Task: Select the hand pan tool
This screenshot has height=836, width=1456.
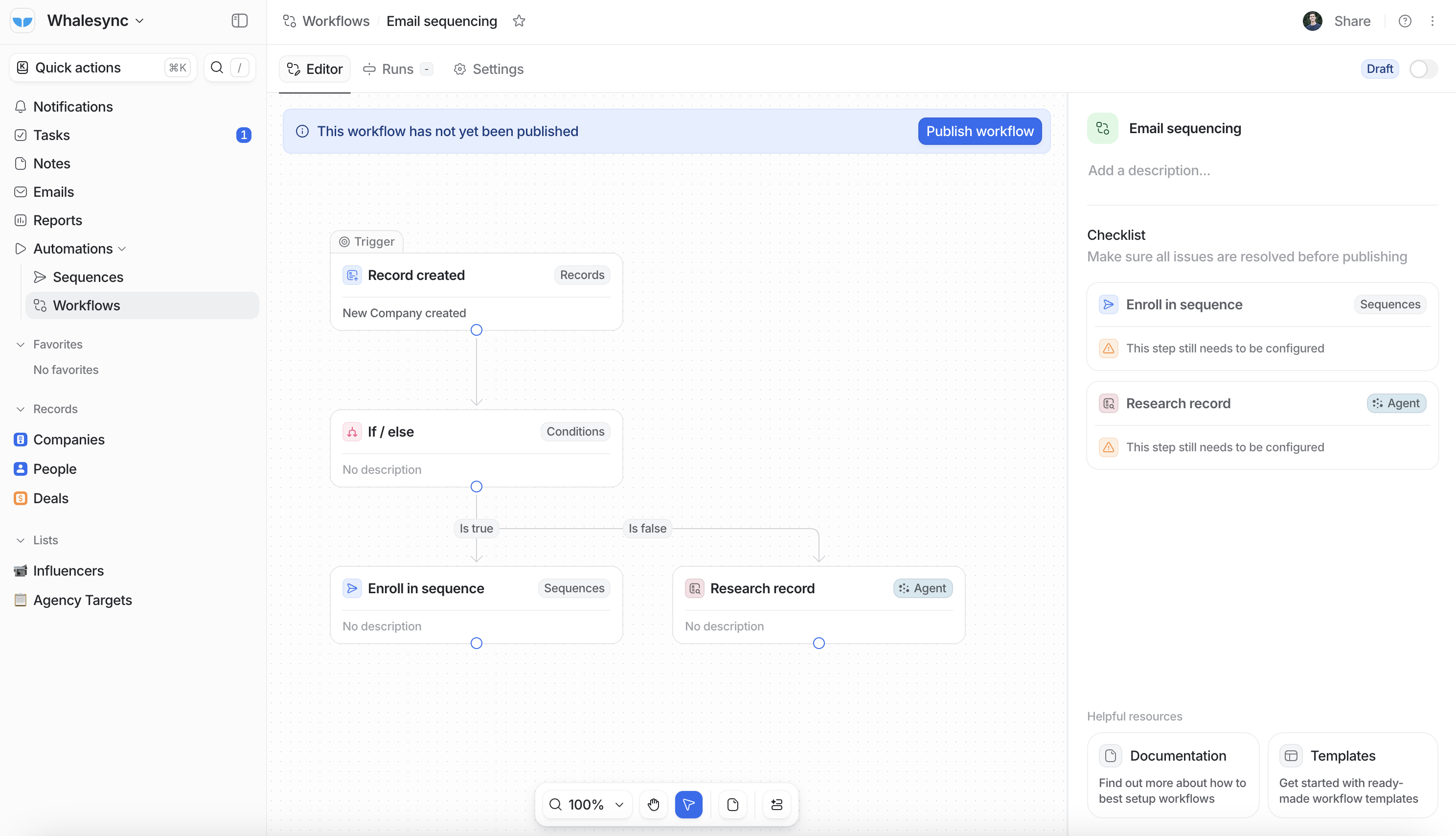Action: pos(653,804)
